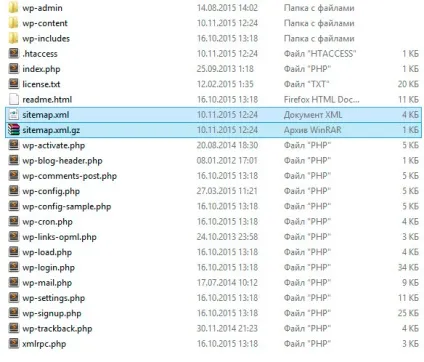The image size is (424, 362).
Task: Click the wp-config-sample.php file icon
Action: 13,206
